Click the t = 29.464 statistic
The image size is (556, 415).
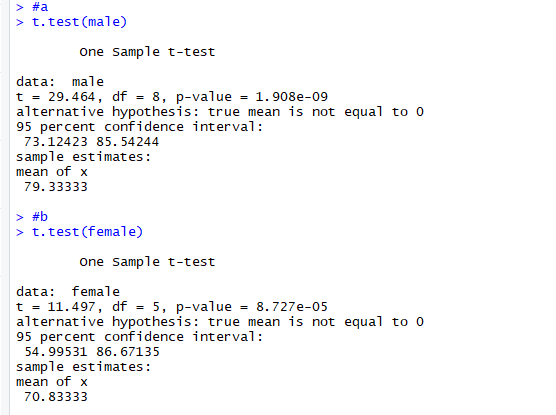pos(59,97)
